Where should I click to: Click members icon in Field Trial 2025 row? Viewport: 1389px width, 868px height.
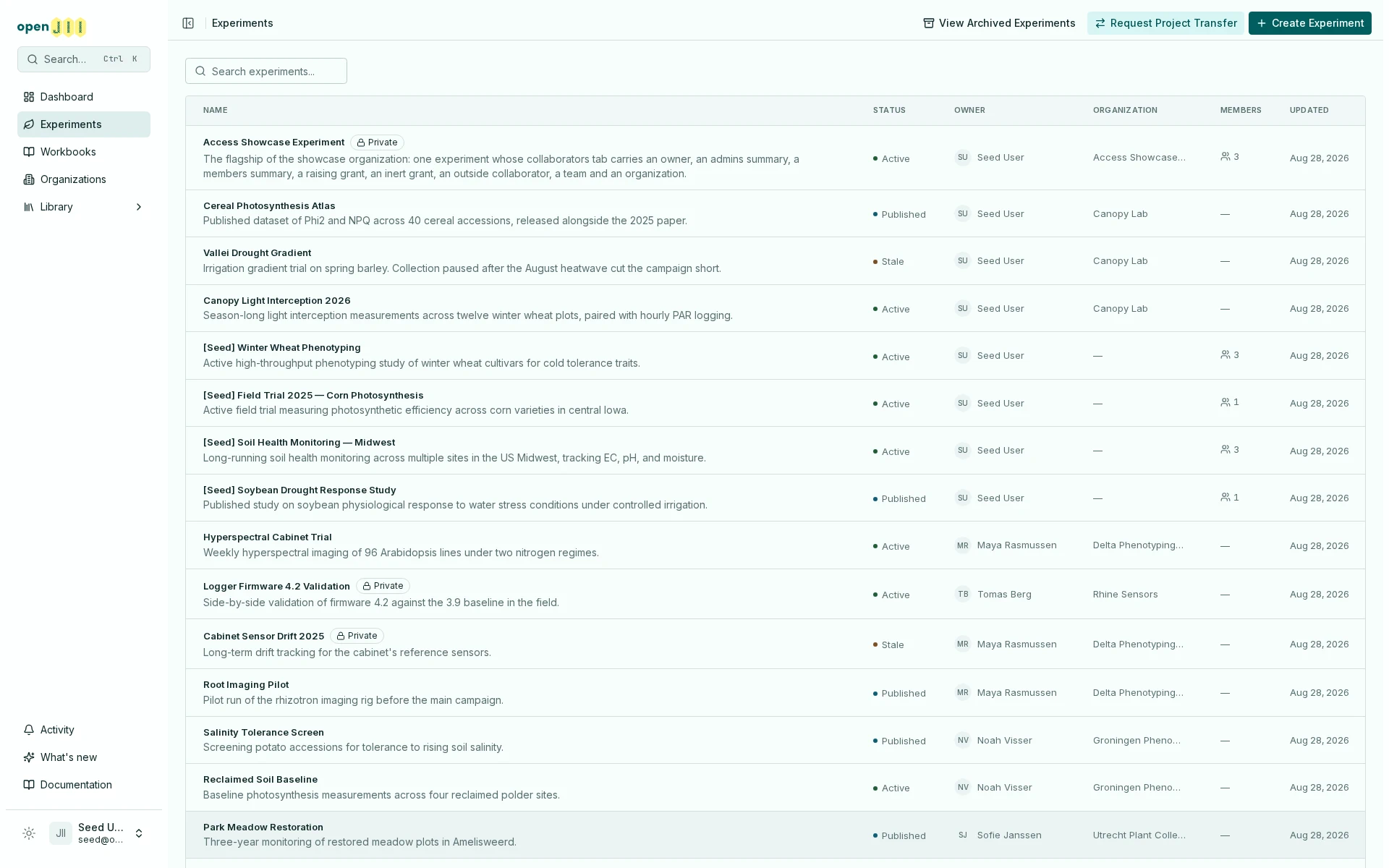click(x=1226, y=401)
